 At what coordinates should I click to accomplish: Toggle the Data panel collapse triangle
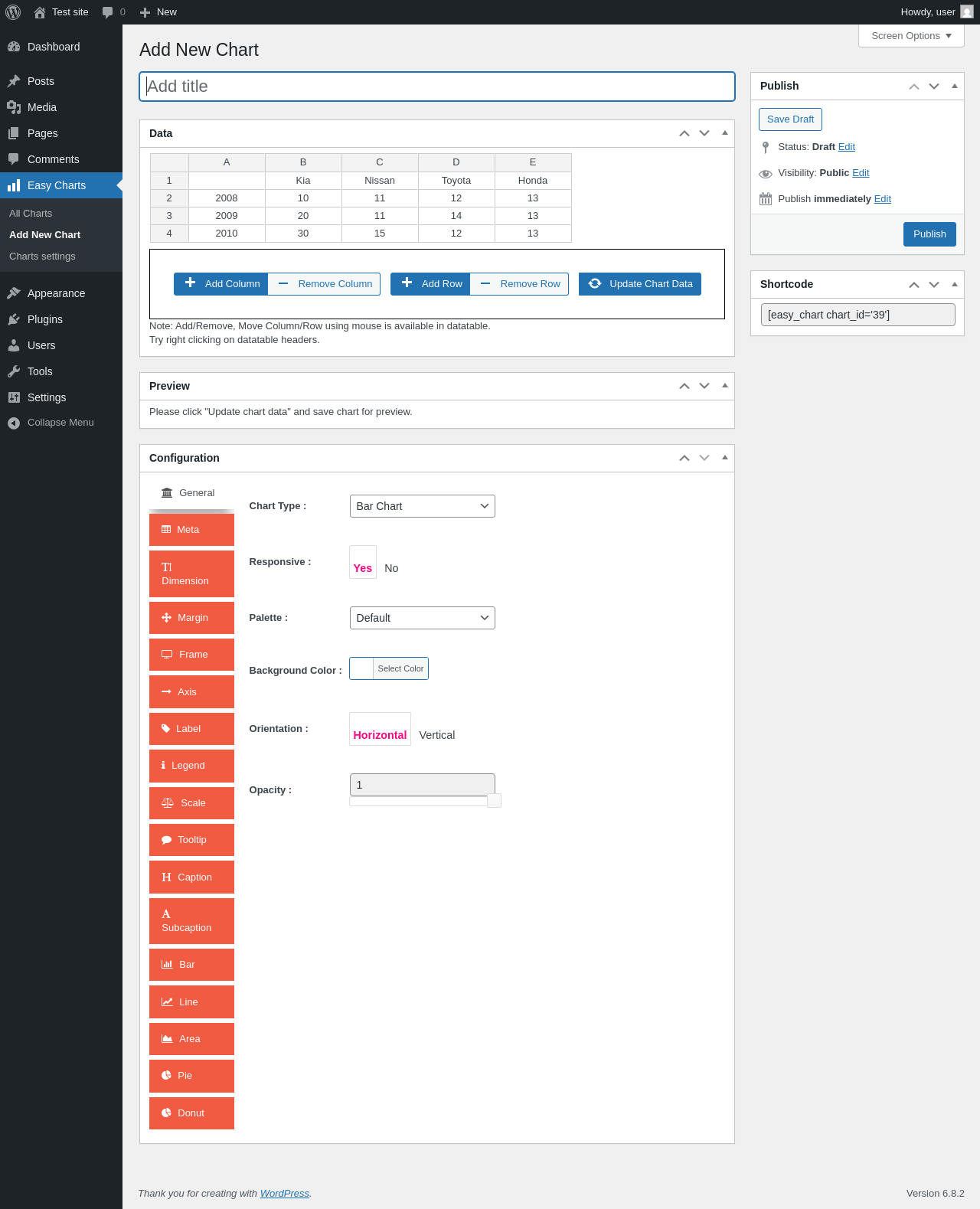[x=724, y=133]
